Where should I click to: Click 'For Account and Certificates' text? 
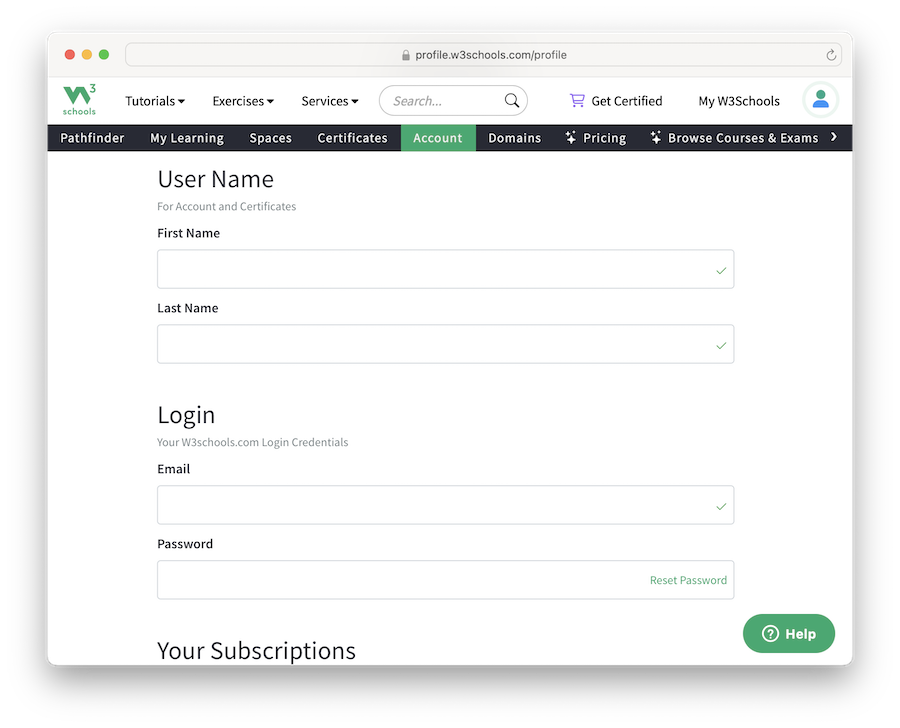click(x=227, y=206)
